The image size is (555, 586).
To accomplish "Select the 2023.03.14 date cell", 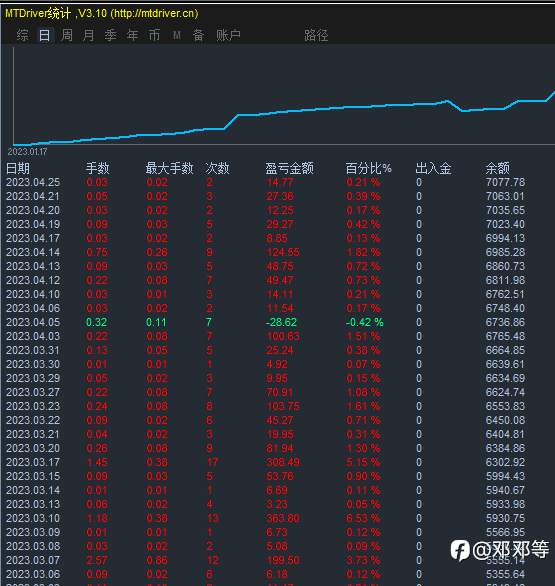I will [33, 490].
